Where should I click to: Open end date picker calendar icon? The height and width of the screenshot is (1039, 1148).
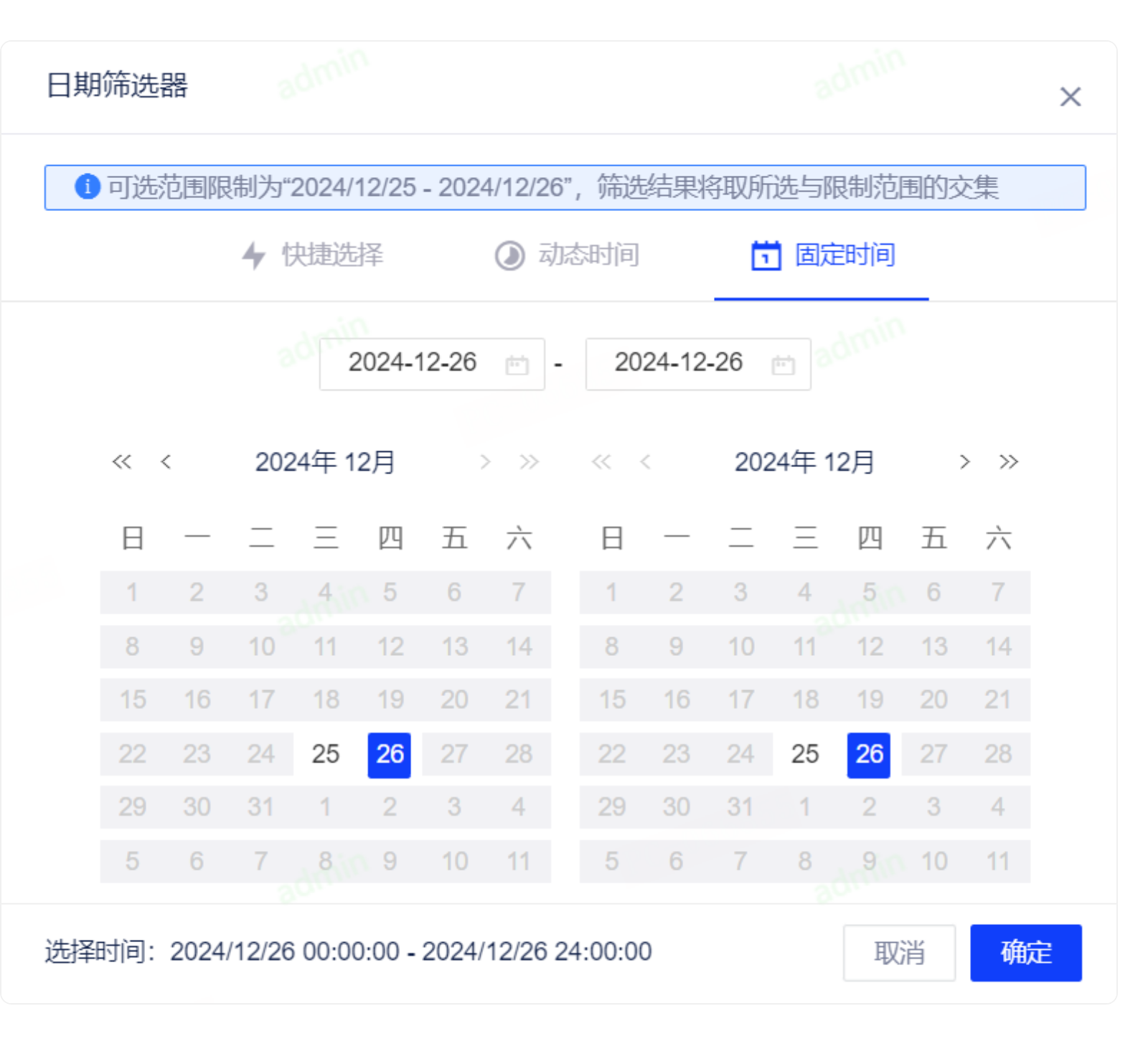[x=783, y=365]
